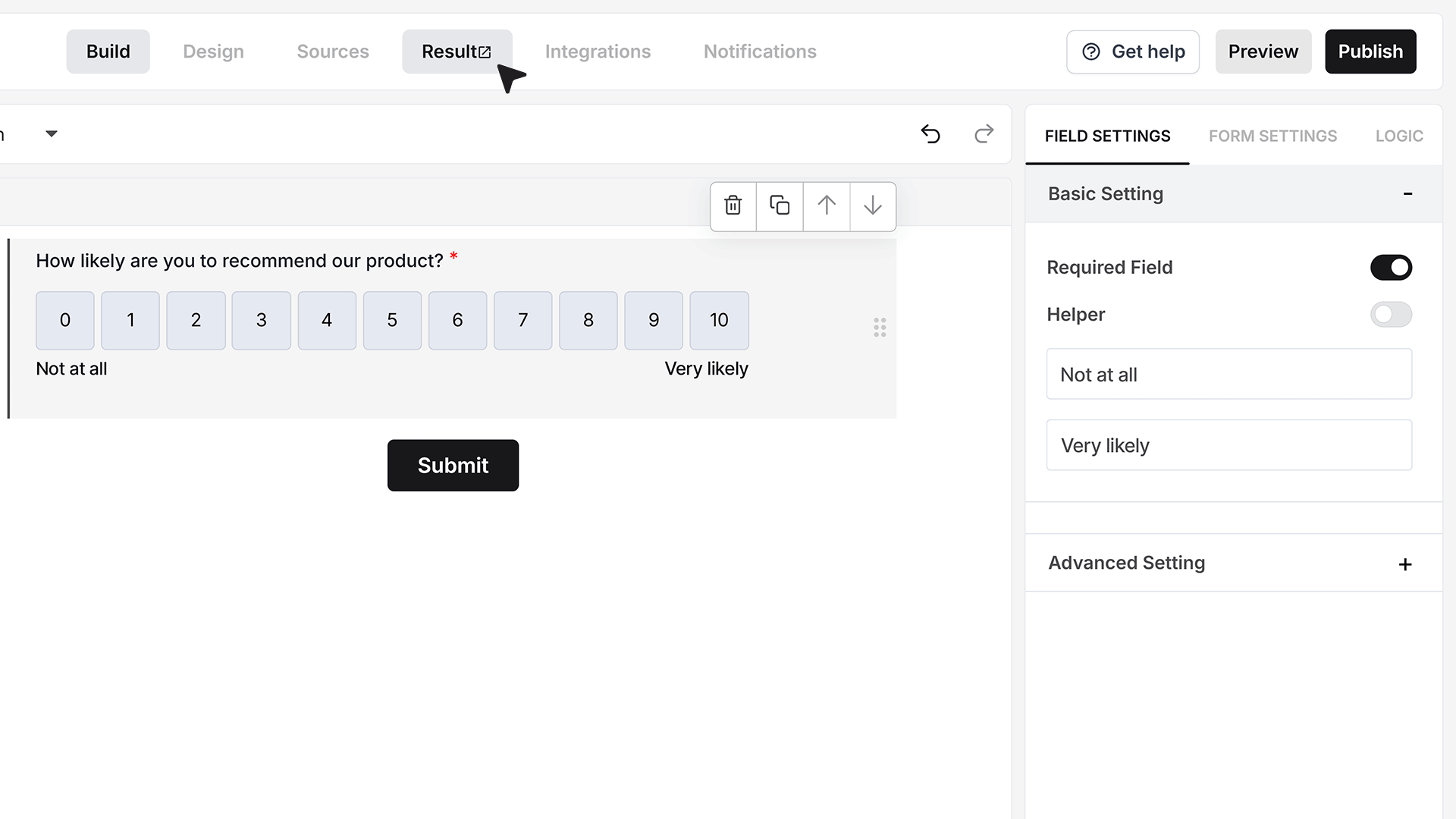The width and height of the screenshot is (1456, 819).
Task: Collapse the Basic Setting section
Action: click(x=1407, y=194)
